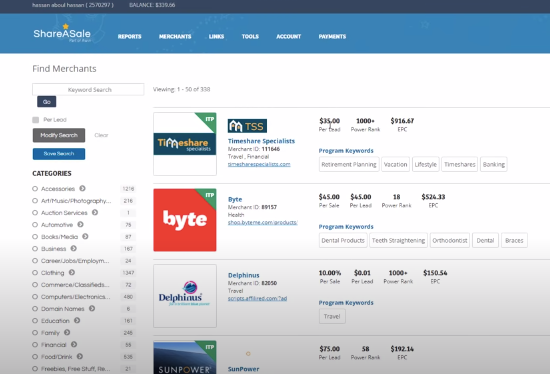
Task: Expand the Clothing category arrow icon
Action: pyautogui.click(x=72, y=272)
